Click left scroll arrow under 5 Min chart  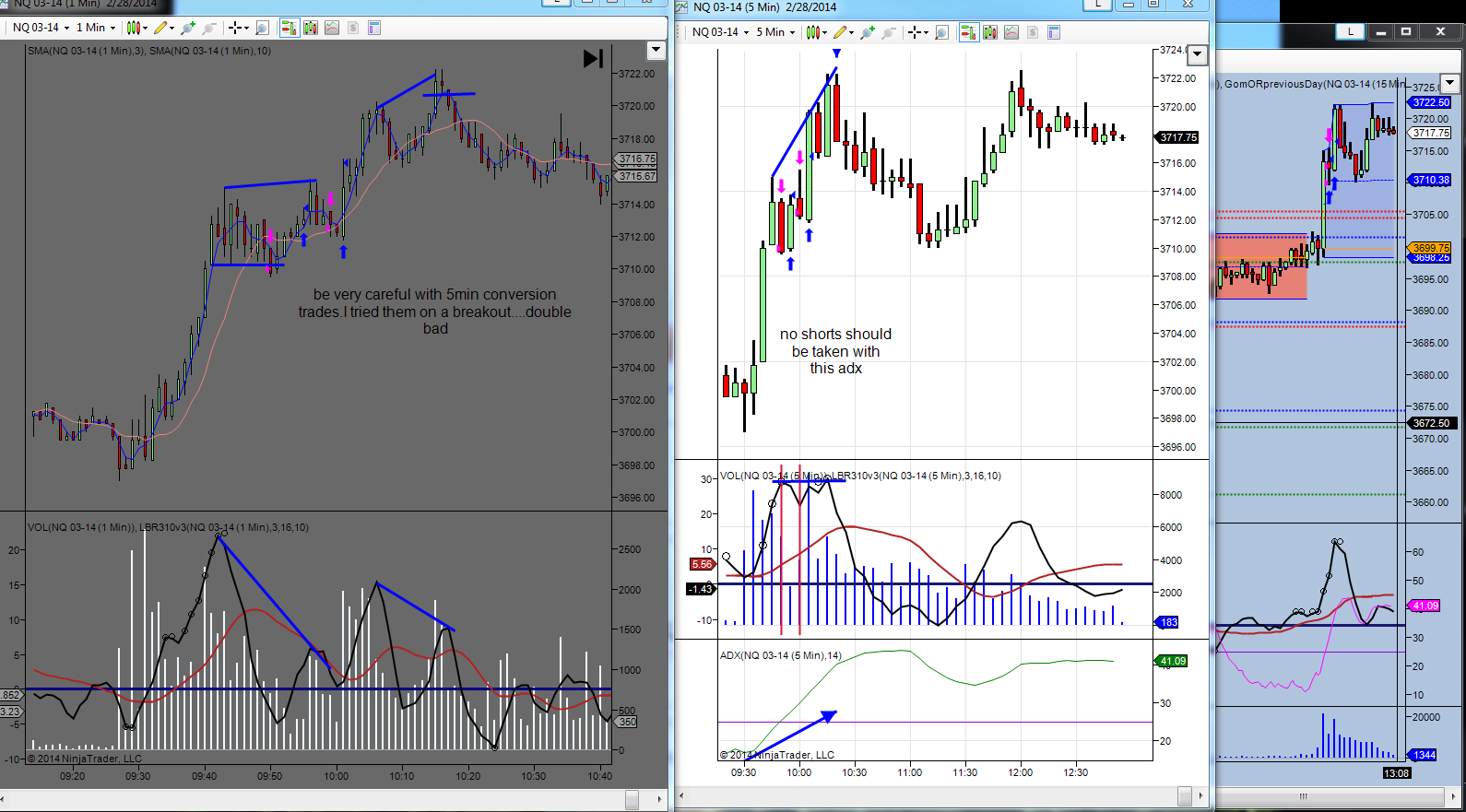(x=682, y=795)
